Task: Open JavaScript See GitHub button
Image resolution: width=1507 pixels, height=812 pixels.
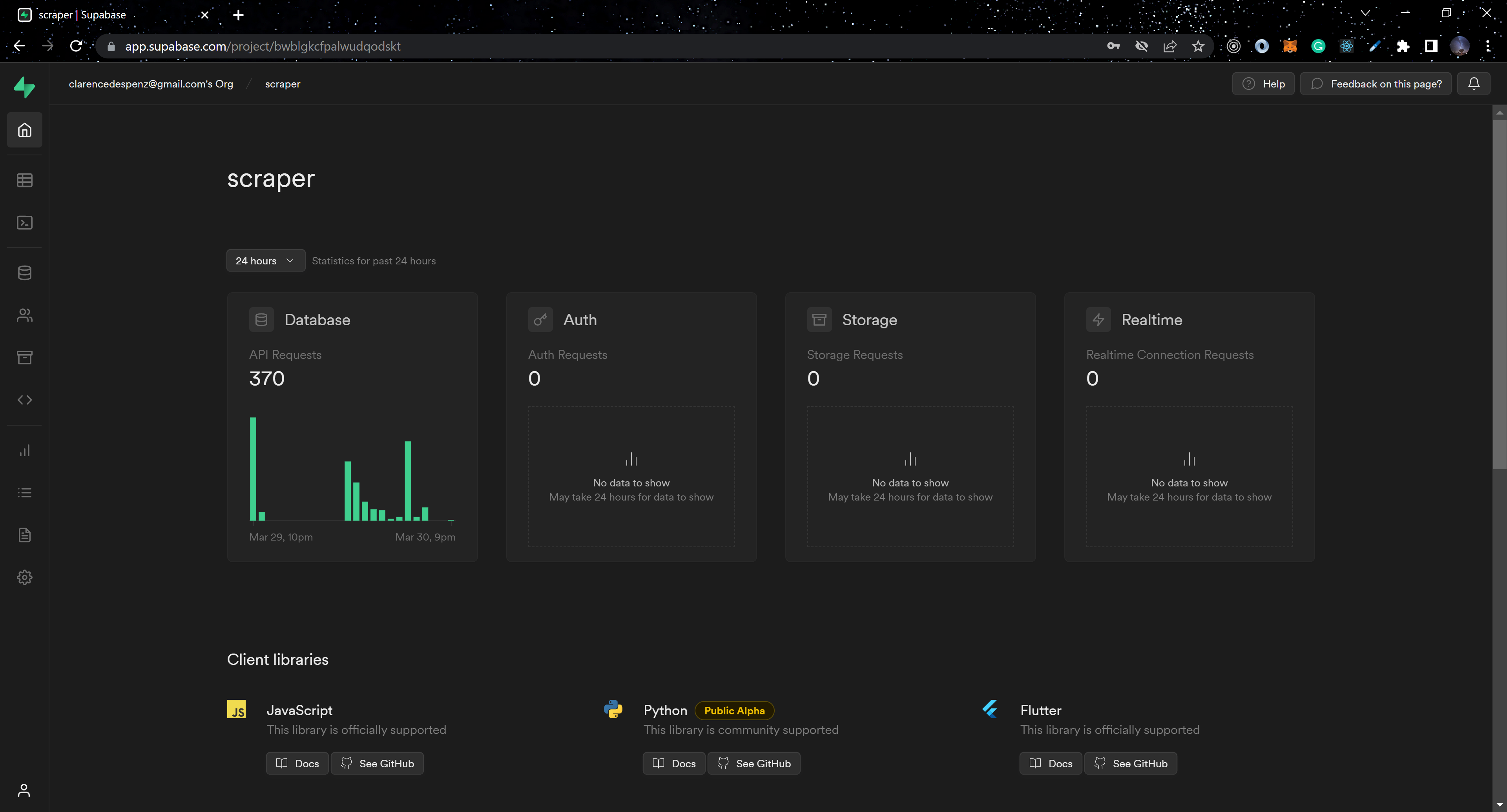Action: (377, 763)
